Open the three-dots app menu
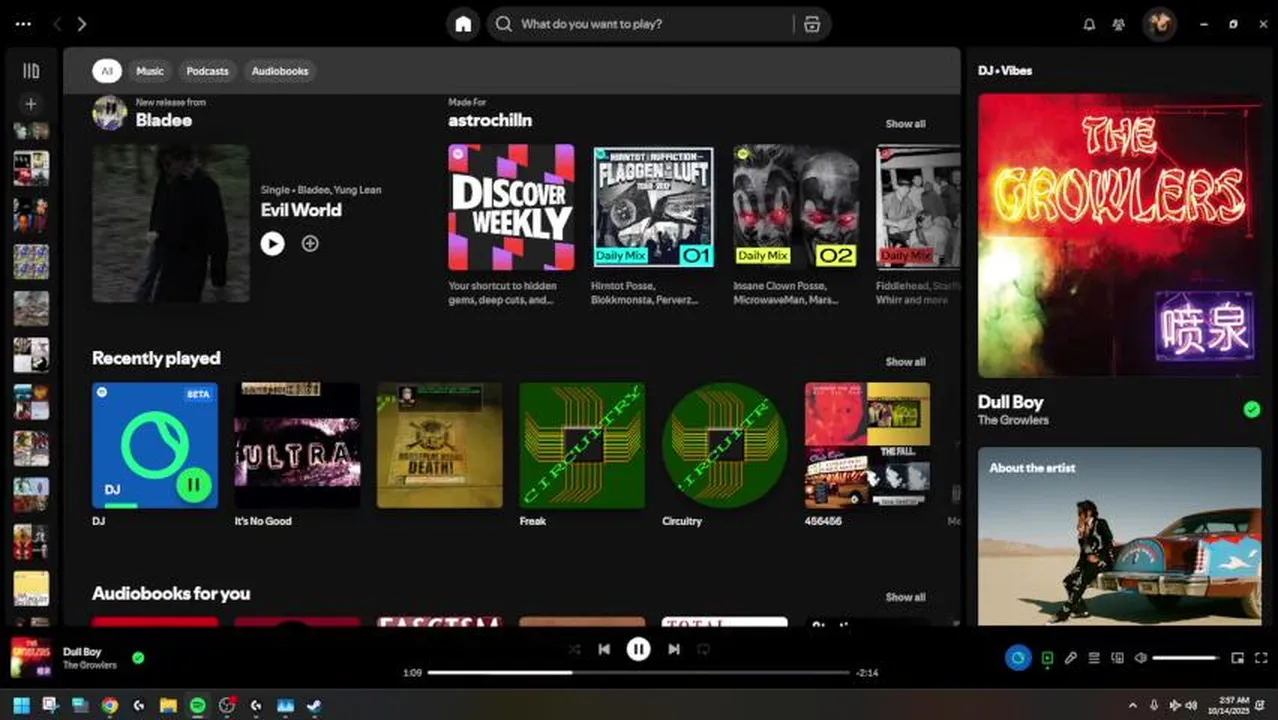1278x720 pixels. tap(23, 24)
